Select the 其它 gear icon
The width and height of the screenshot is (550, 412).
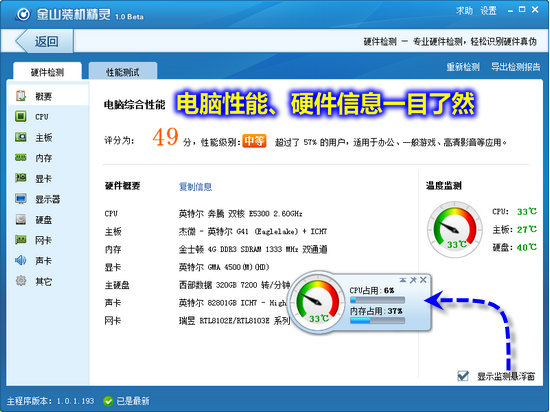click(21, 281)
